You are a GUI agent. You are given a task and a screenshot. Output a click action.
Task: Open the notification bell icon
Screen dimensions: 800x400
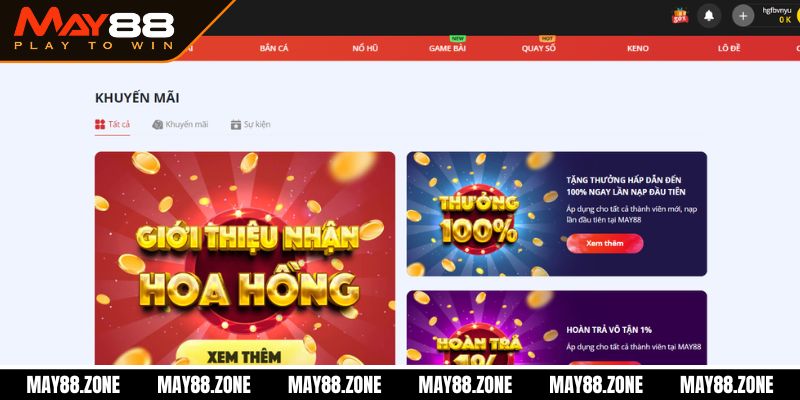pos(709,16)
